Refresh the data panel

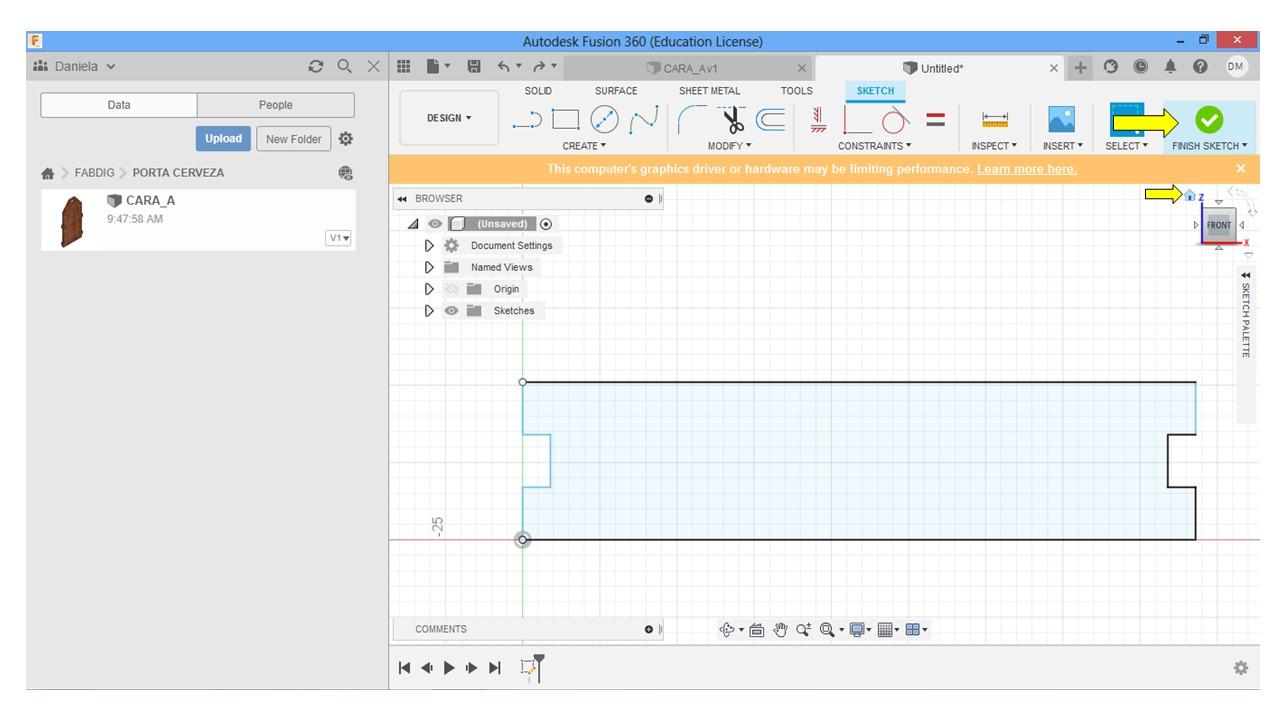point(316,67)
